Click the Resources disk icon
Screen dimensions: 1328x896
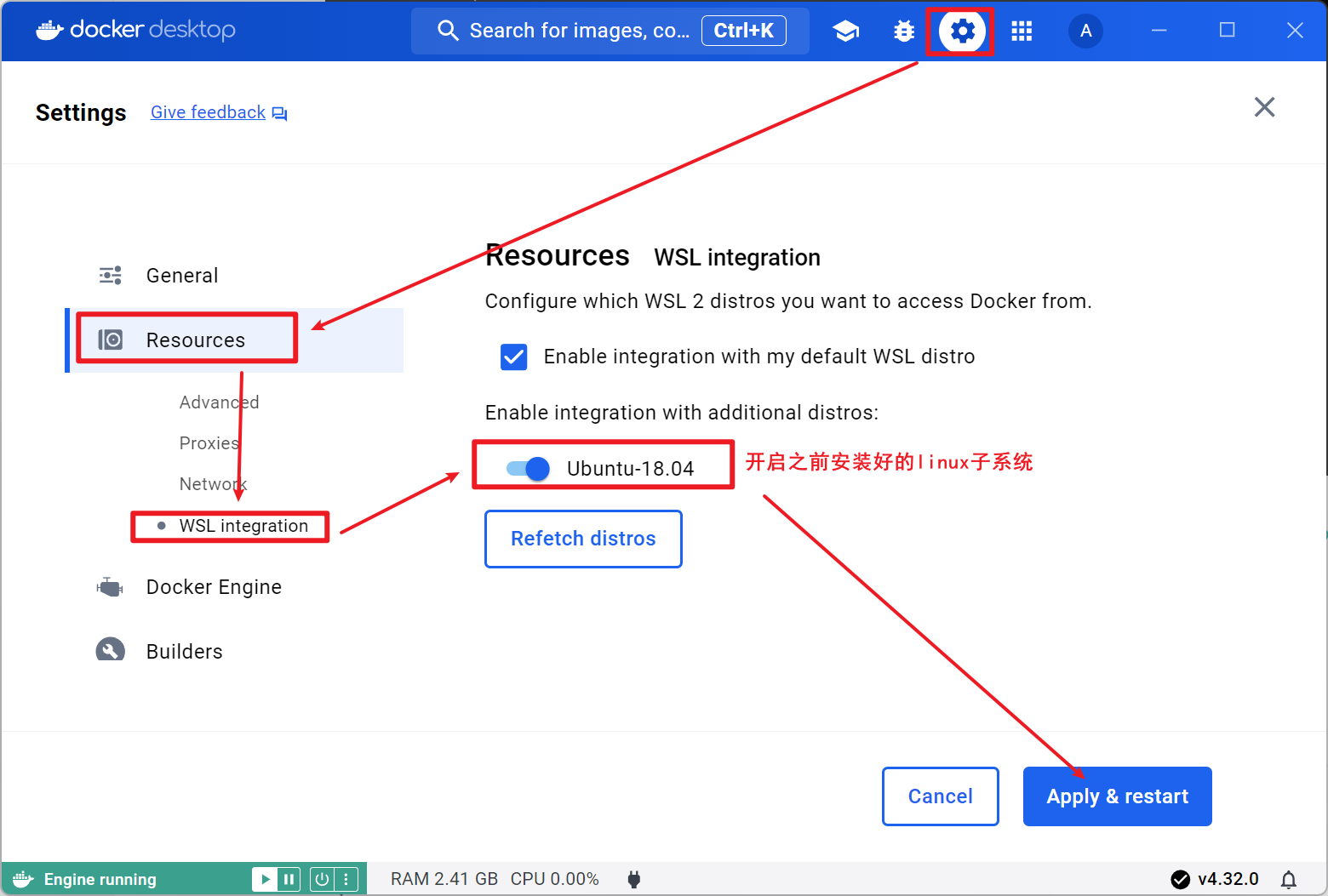point(111,340)
